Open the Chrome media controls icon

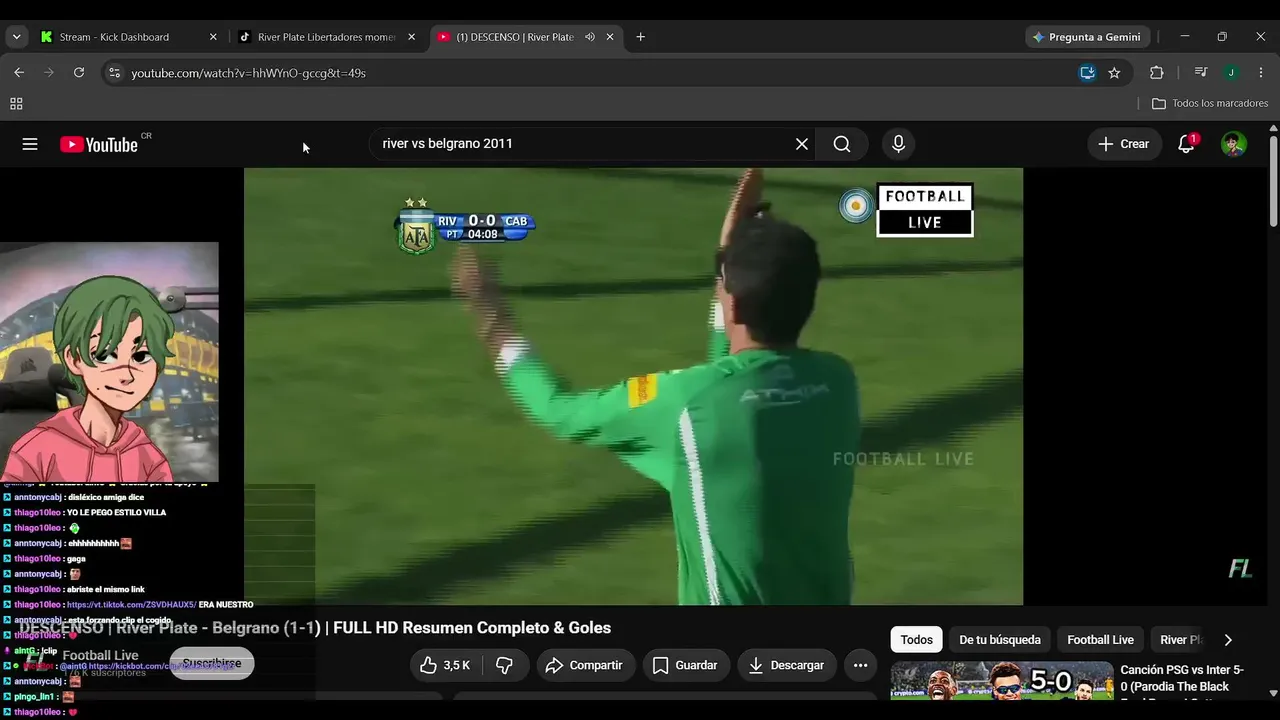click(1201, 73)
